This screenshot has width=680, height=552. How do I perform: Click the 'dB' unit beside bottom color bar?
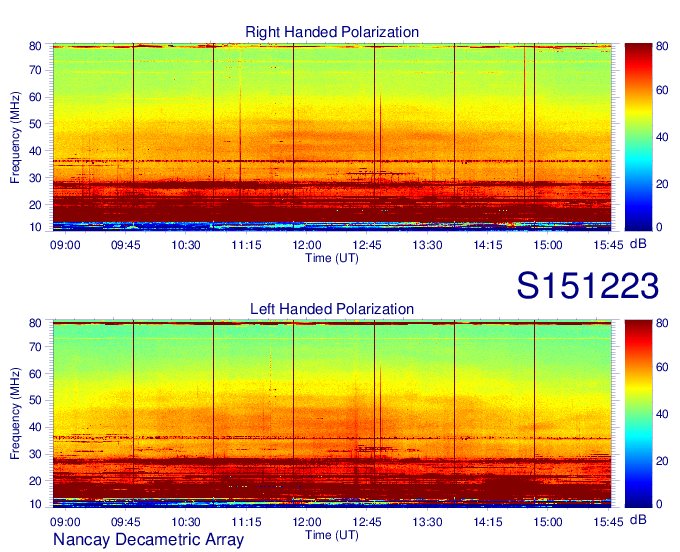(x=638, y=520)
